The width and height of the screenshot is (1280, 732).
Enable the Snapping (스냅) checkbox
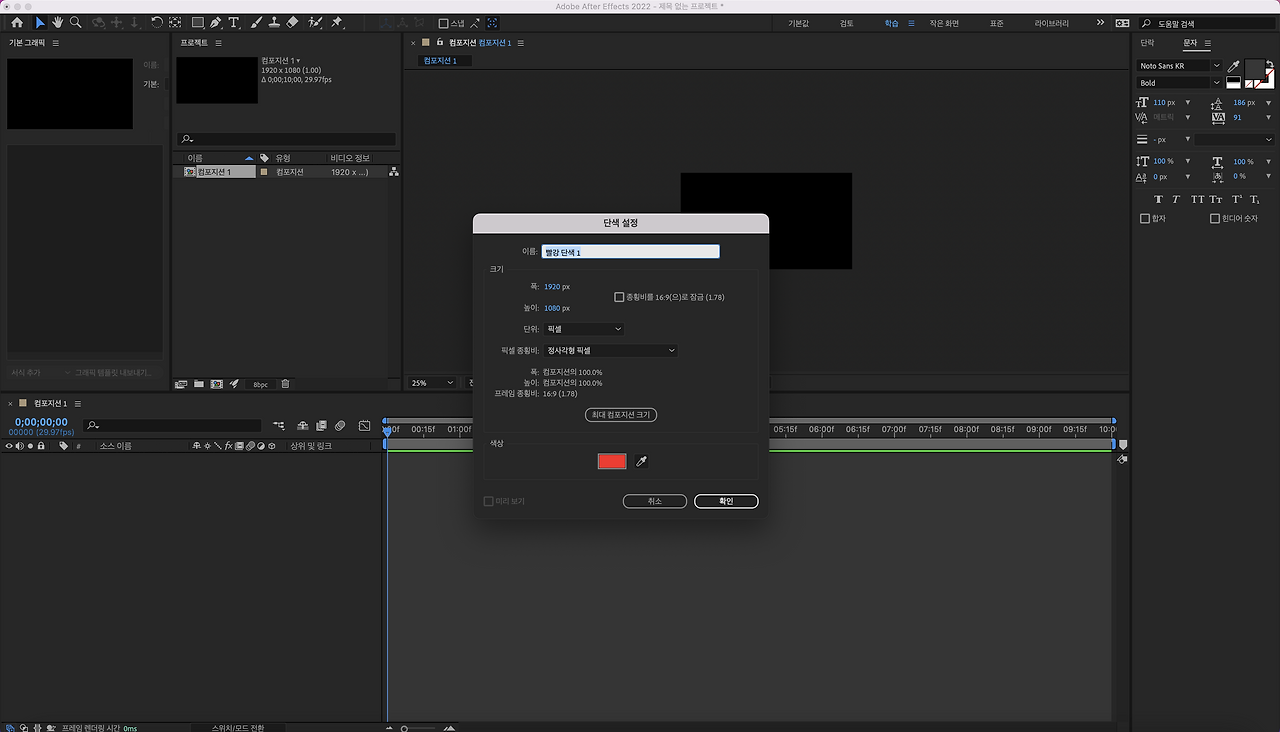coord(444,23)
